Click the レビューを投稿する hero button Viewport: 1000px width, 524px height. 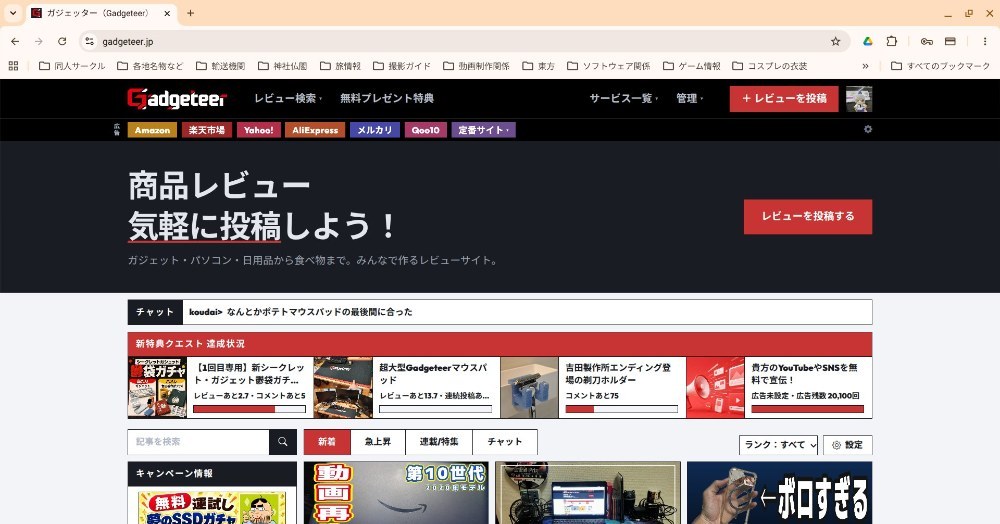(808, 216)
